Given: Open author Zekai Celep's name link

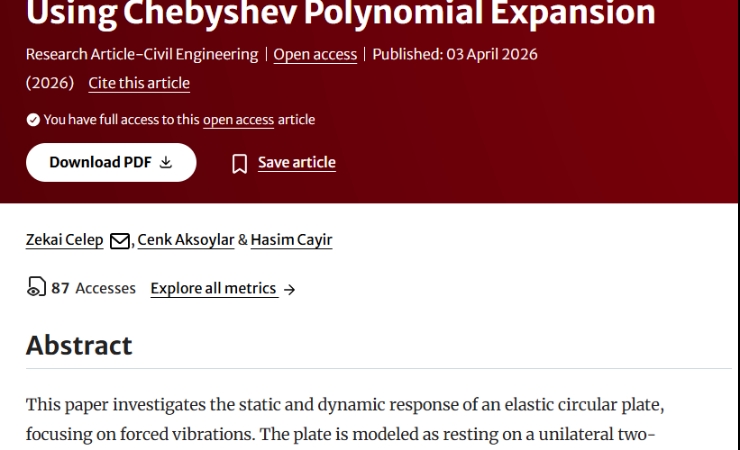Looking at the screenshot, I should [x=65, y=240].
